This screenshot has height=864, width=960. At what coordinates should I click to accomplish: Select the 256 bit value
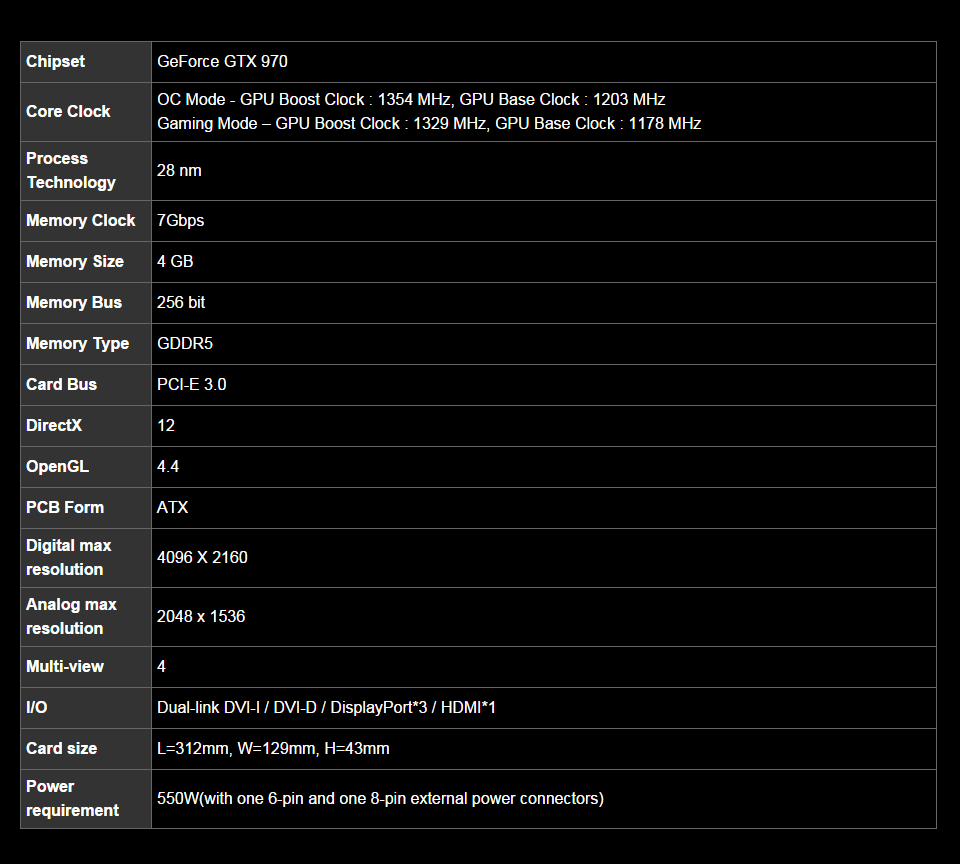[x=181, y=302]
